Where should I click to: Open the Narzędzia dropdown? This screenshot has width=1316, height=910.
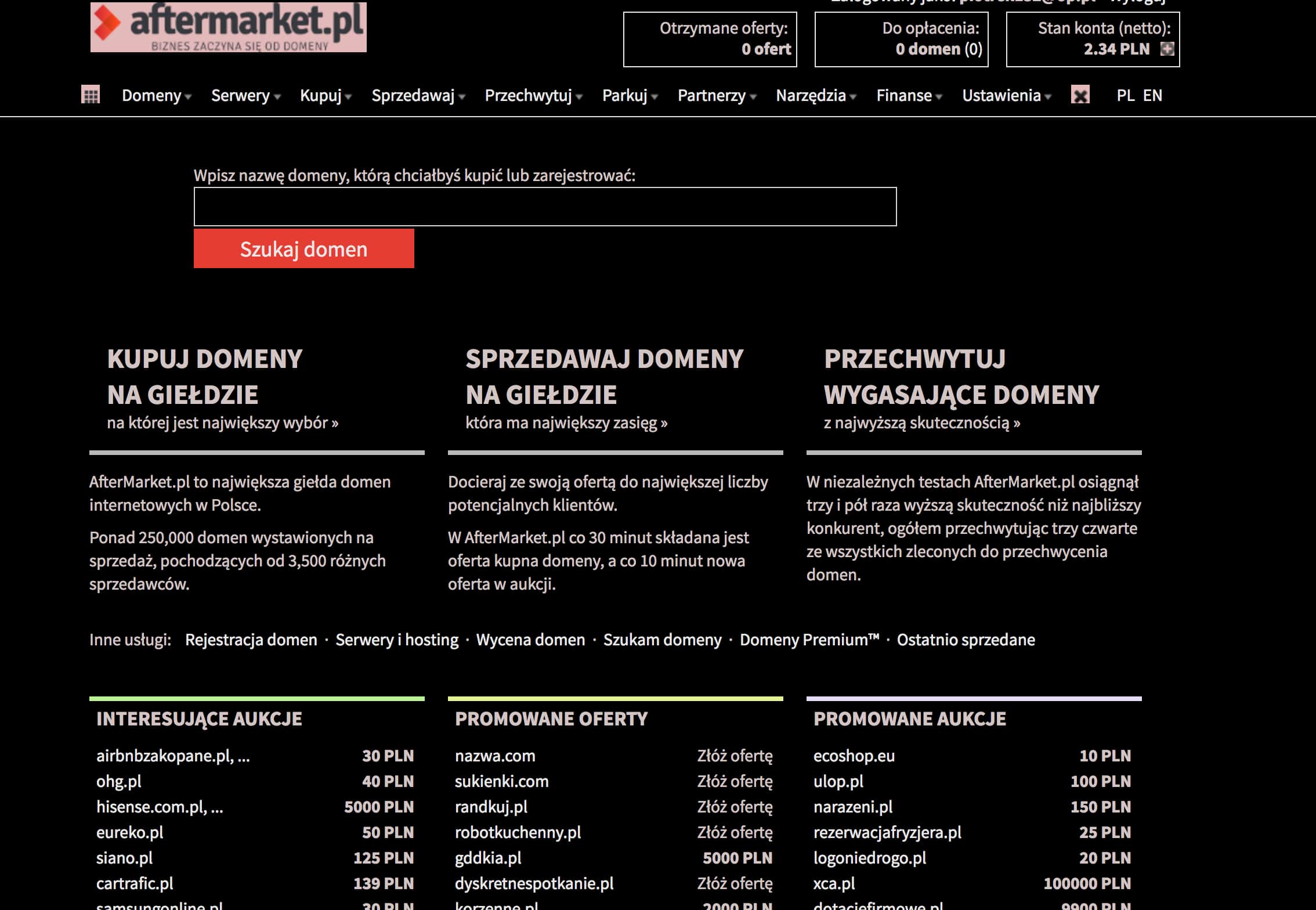[x=816, y=95]
